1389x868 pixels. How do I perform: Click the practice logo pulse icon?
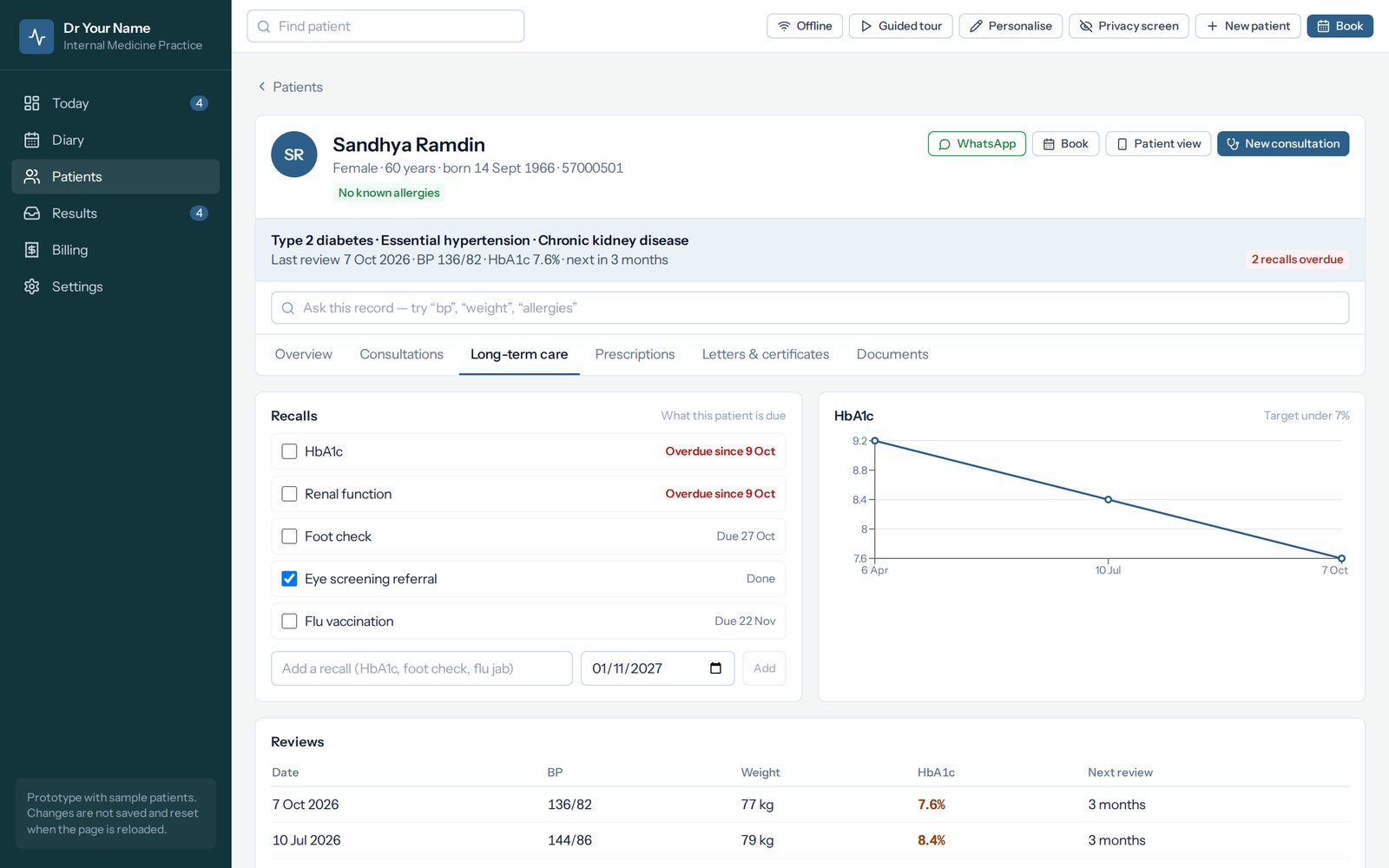pyautogui.click(x=36, y=36)
